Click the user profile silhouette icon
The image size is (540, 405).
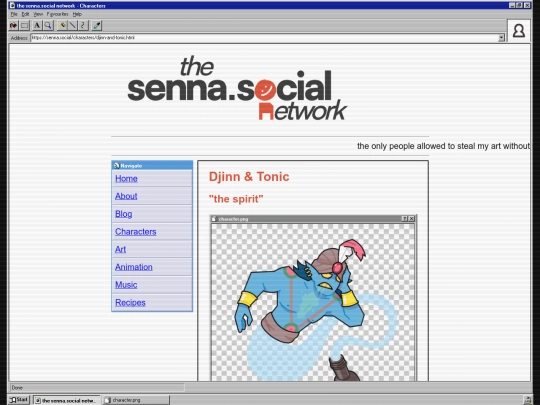point(519,31)
